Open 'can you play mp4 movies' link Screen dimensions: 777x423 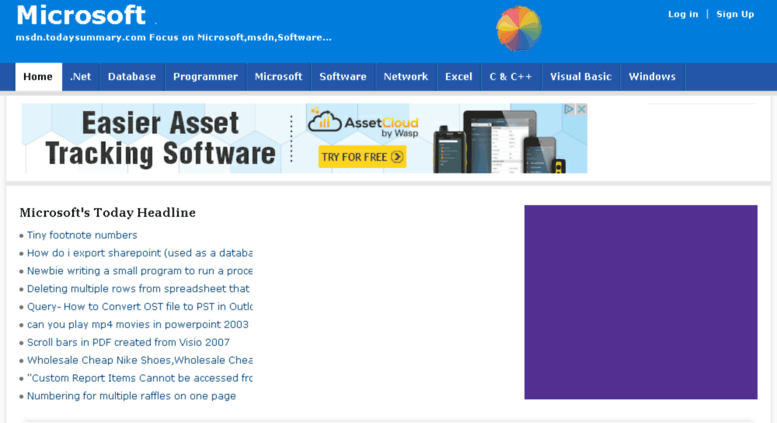138,324
